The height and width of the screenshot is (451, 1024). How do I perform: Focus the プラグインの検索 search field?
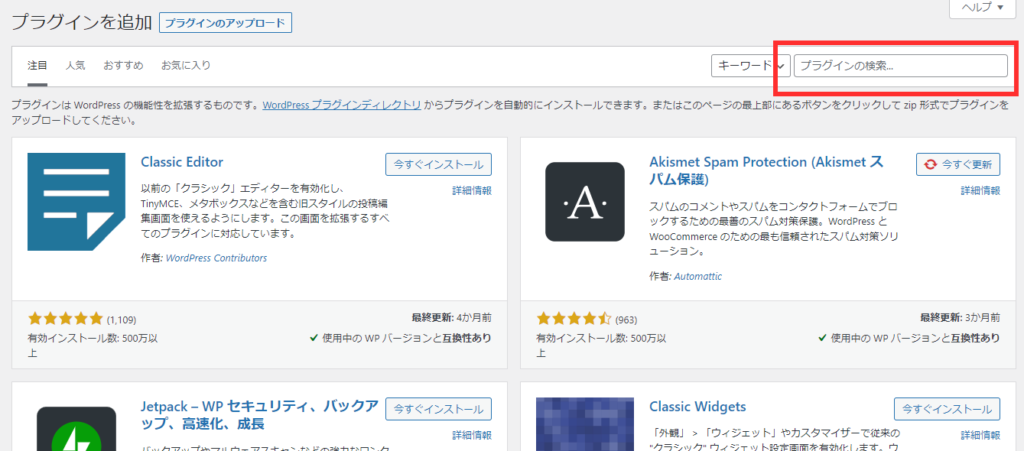(901, 65)
